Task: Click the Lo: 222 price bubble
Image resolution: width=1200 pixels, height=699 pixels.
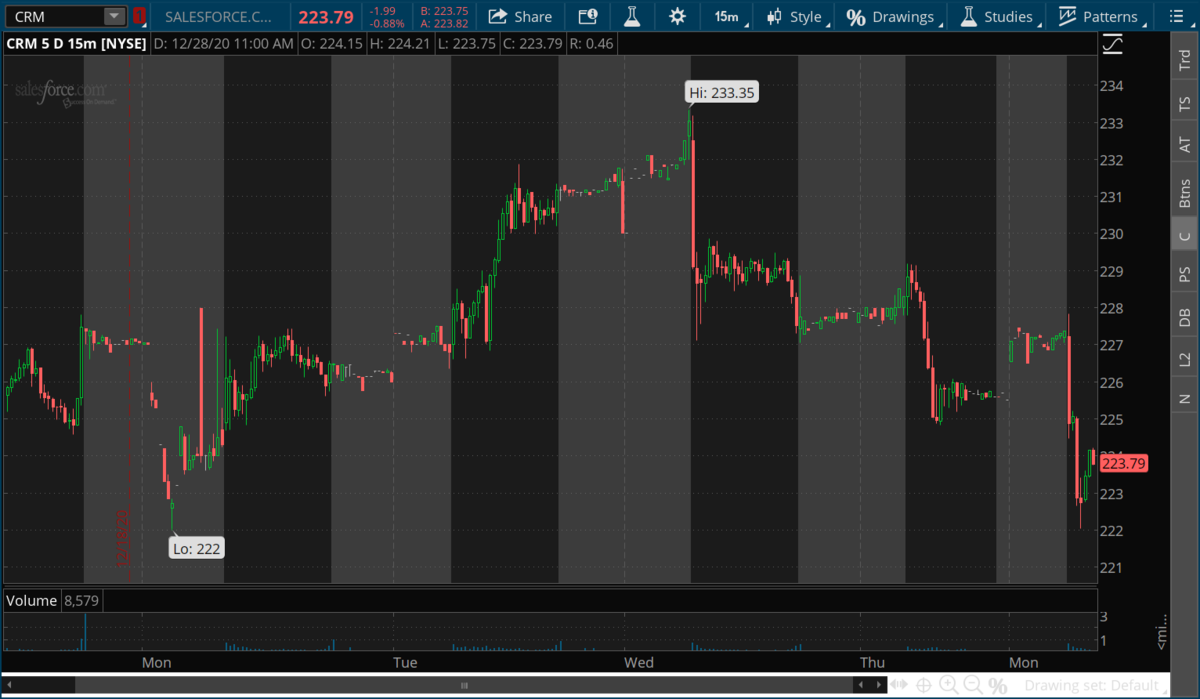Action: pyautogui.click(x=196, y=548)
